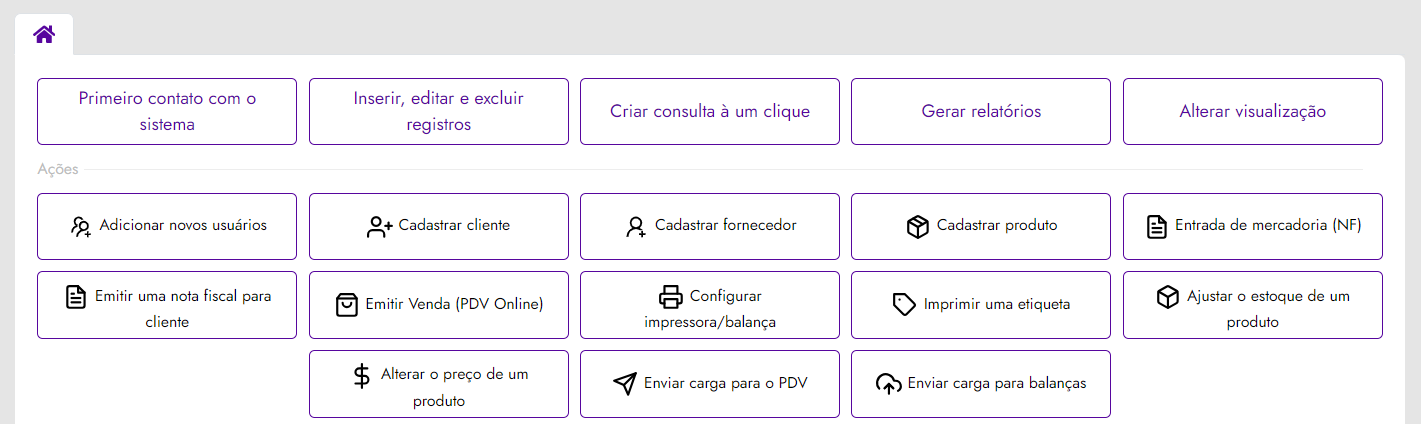
Task: Open Primeiro contato com o sistema guide
Action: [x=167, y=111]
